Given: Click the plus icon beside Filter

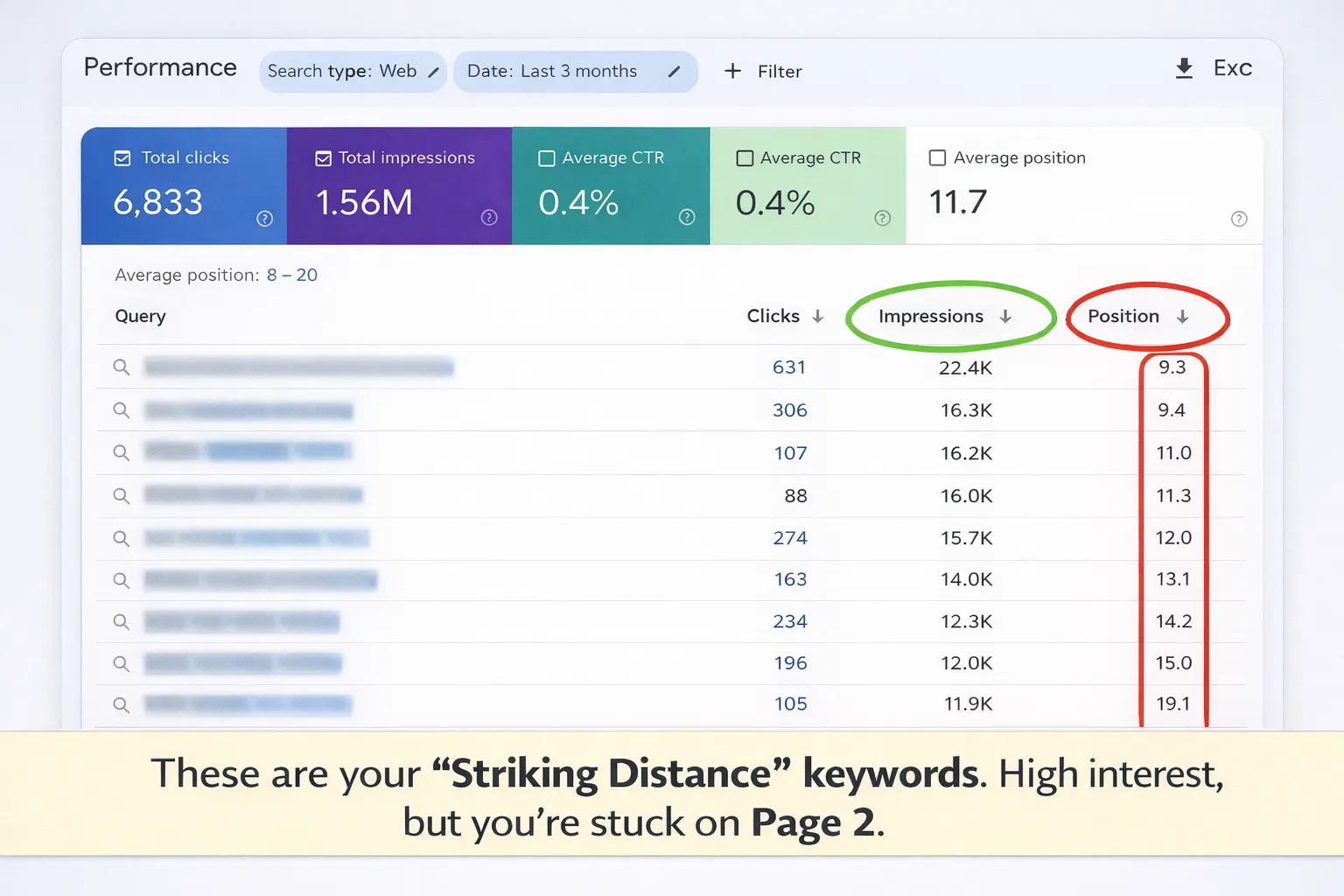Looking at the screenshot, I should click(733, 71).
